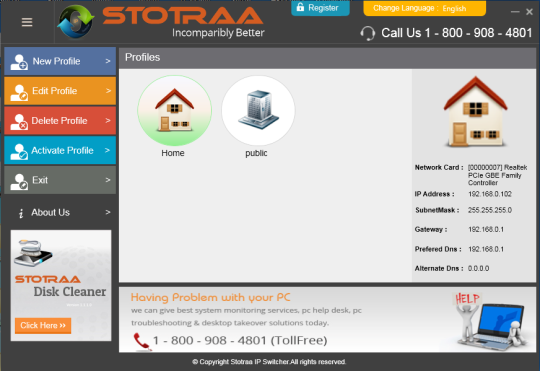Screen dimensions: 540x371
Task: Click the Register button
Action: 320,8
